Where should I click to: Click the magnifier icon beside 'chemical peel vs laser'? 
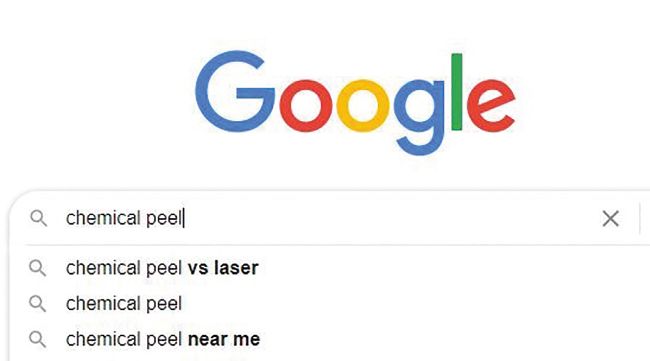(37, 268)
